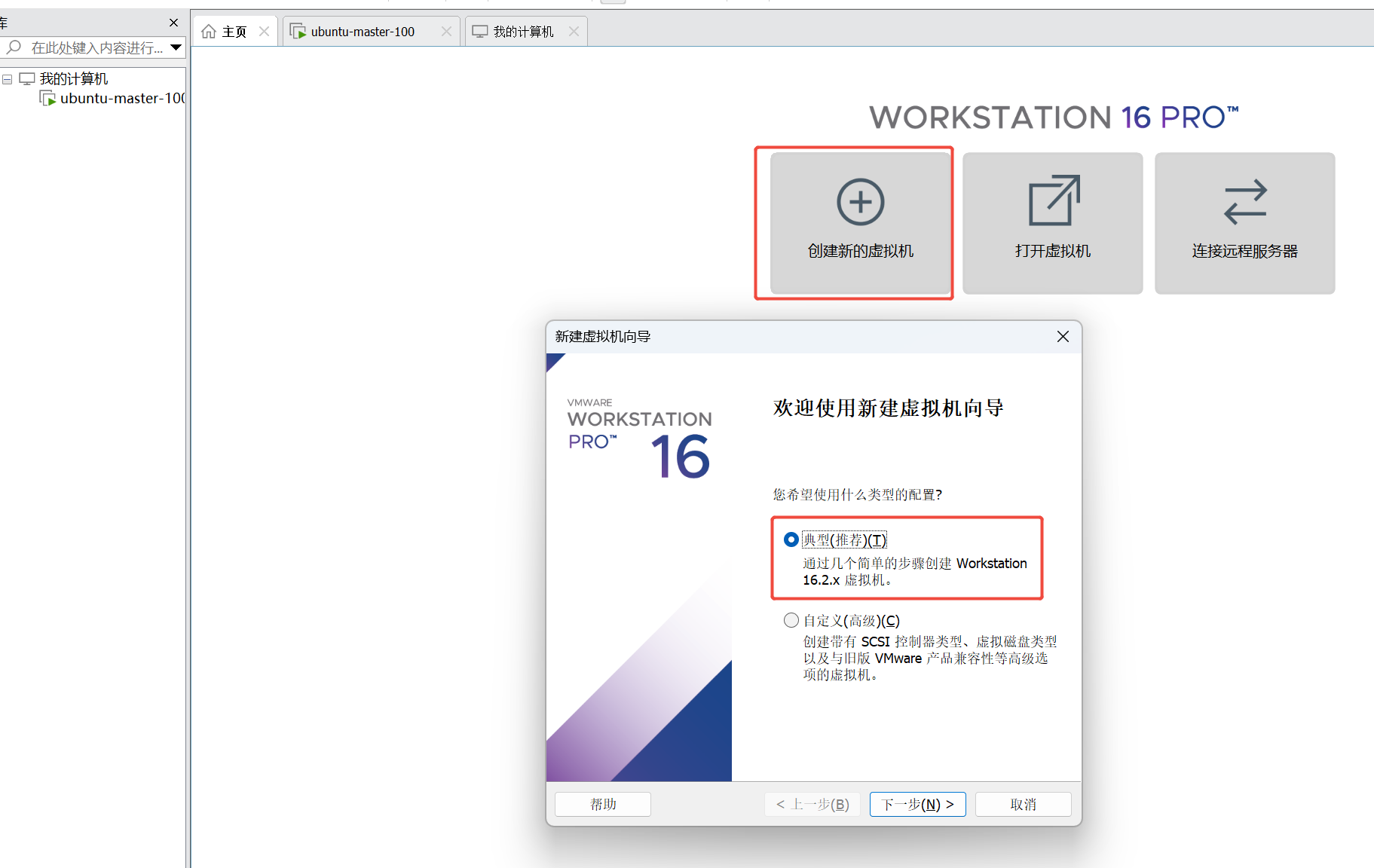Click the Create a New Virtual Machine tile
1374x868 pixels.
tap(860, 223)
